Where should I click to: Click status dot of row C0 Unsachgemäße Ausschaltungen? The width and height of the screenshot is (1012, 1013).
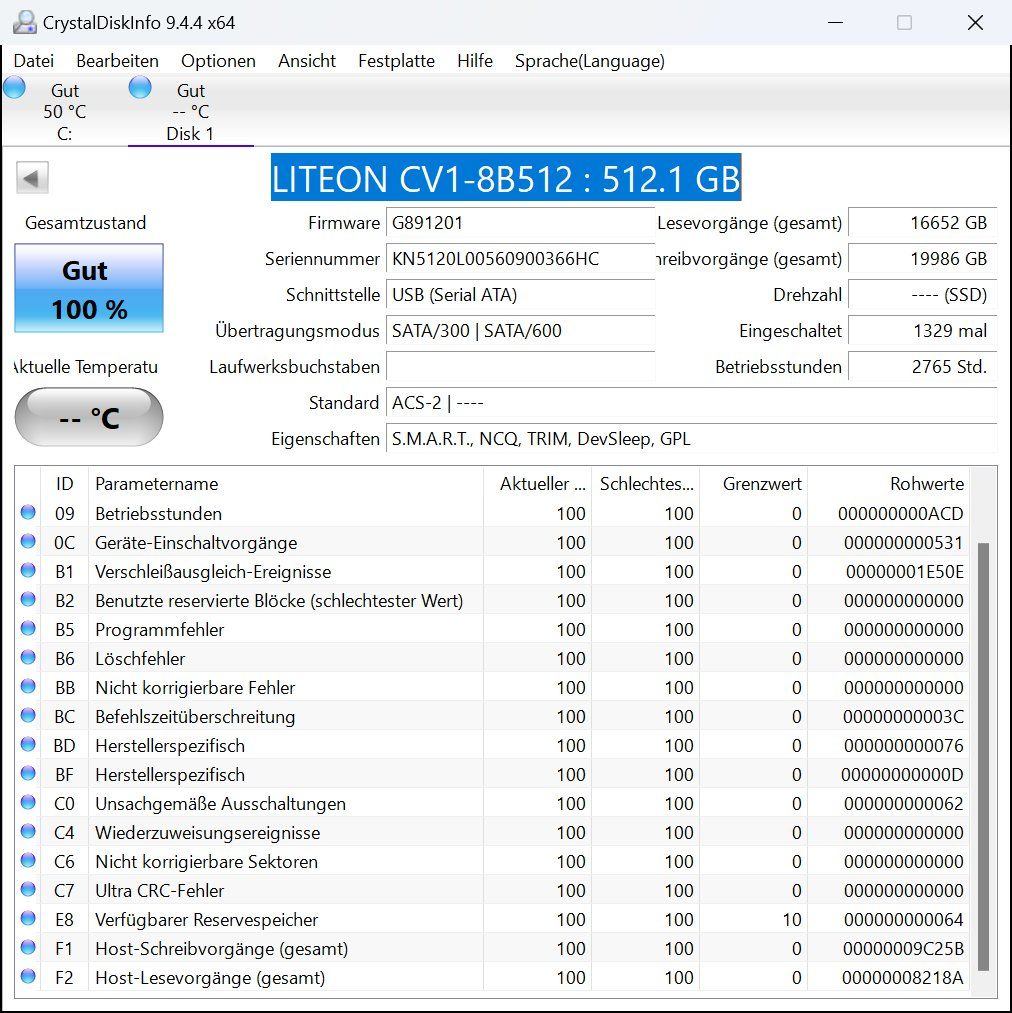[28, 802]
